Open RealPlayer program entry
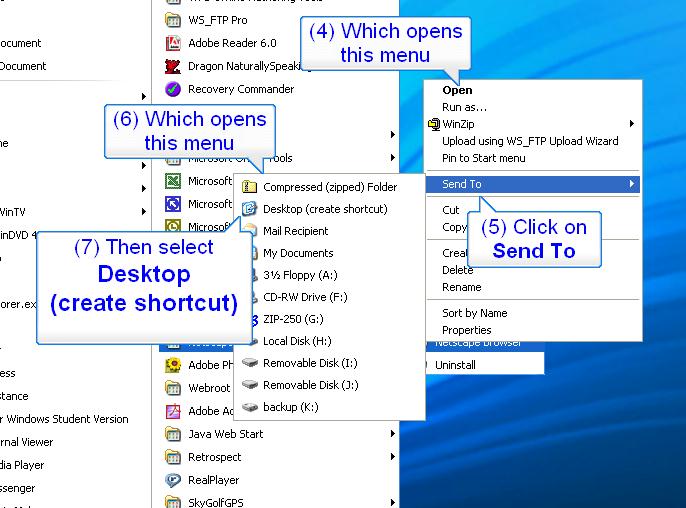The height and width of the screenshot is (508, 686). tap(214, 480)
